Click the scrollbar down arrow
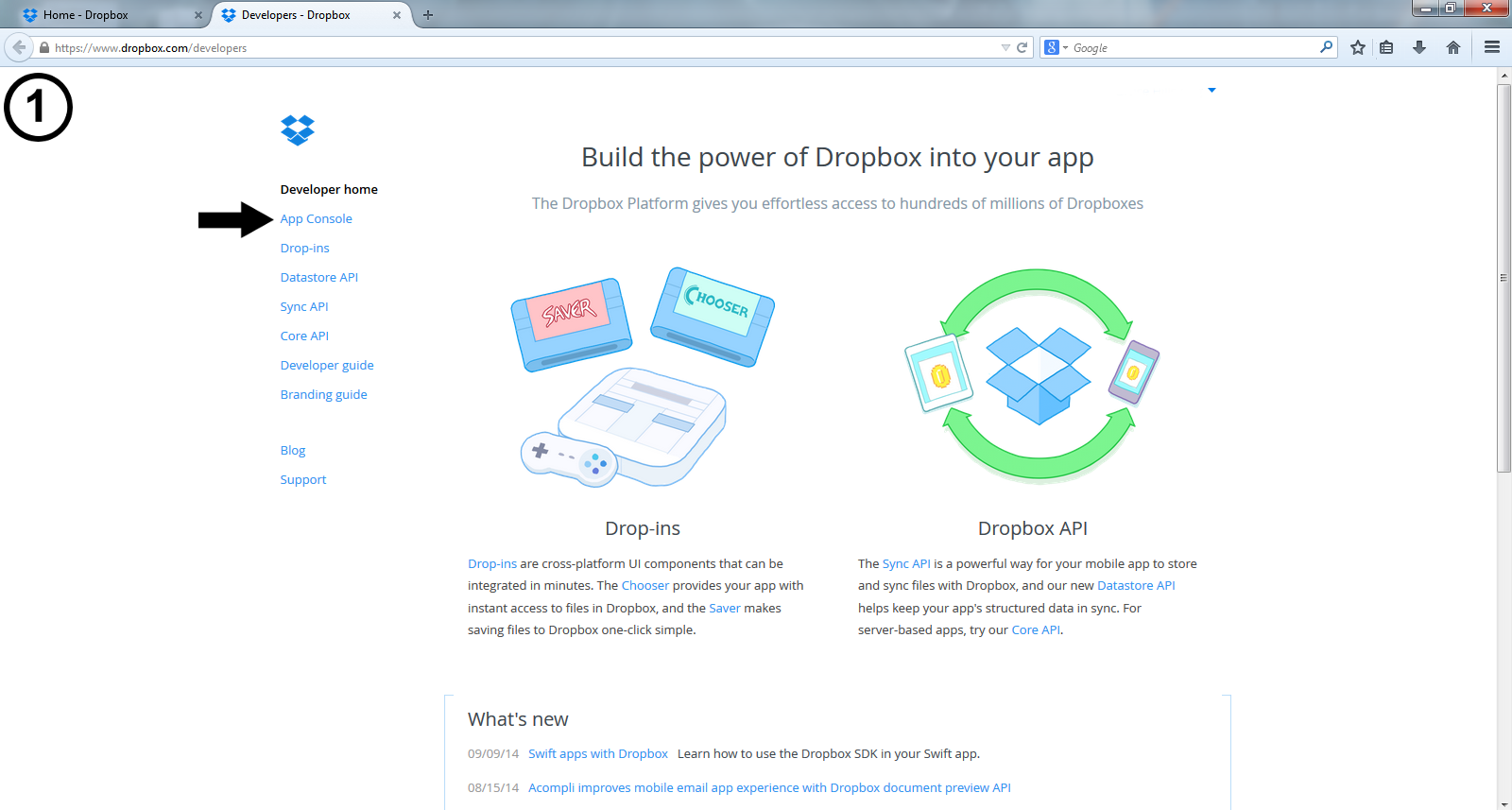The height and width of the screenshot is (810, 1512). point(1503,803)
